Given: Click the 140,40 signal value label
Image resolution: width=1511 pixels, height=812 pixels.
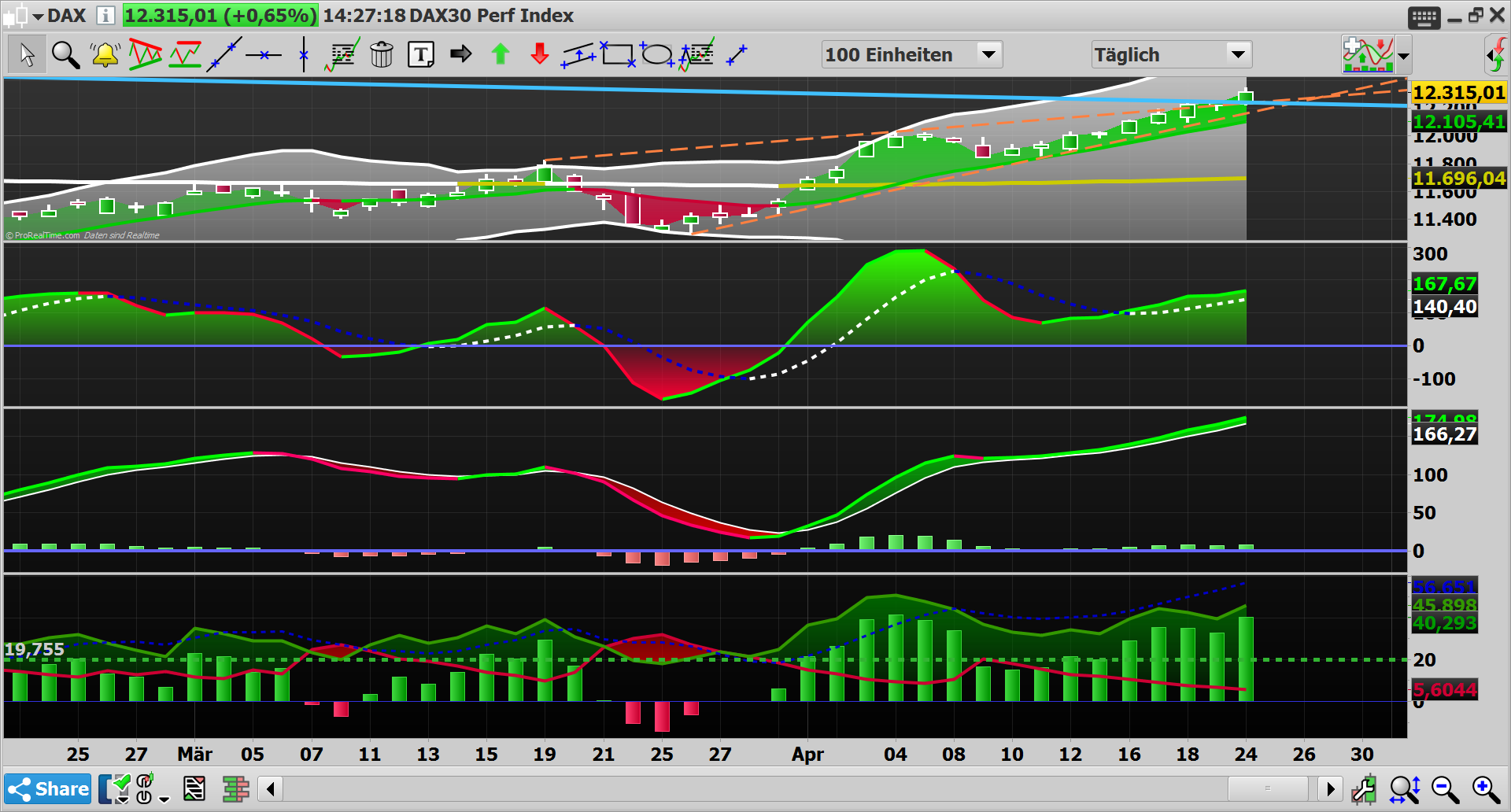Looking at the screenshot, I should pyautogui.click(x=1444, y=307).
